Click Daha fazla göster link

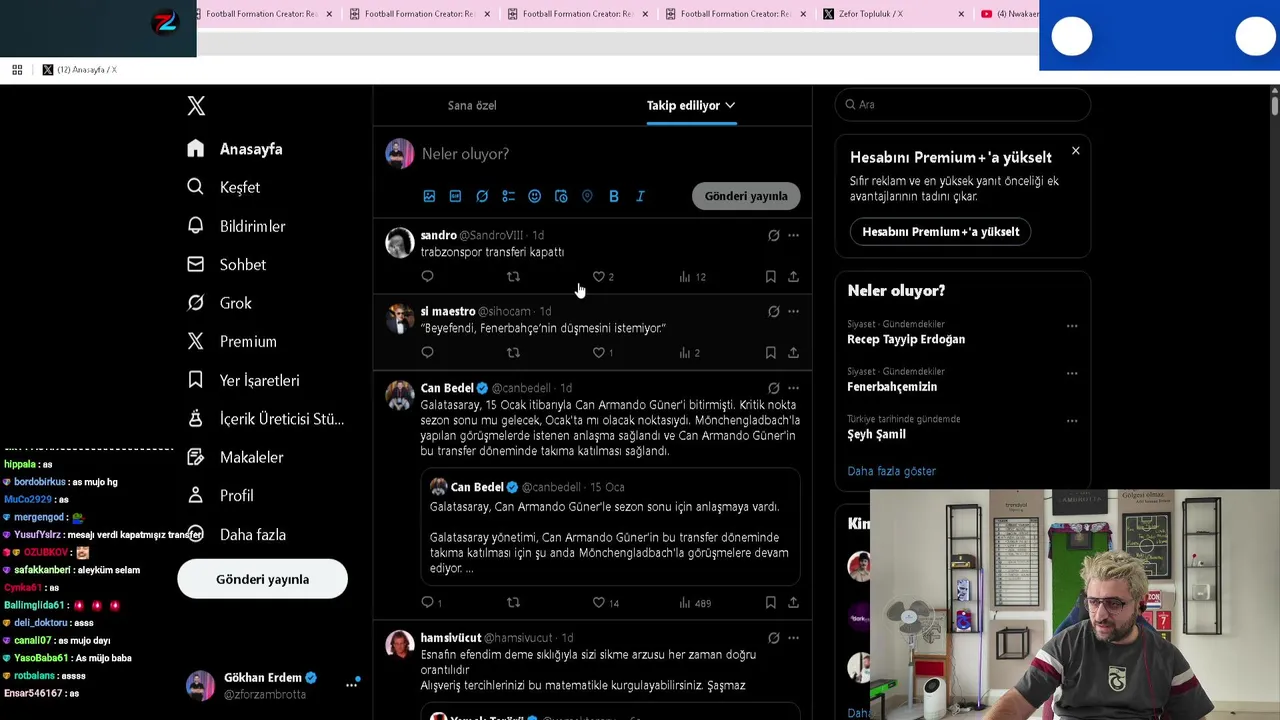(x=891, y=471)
